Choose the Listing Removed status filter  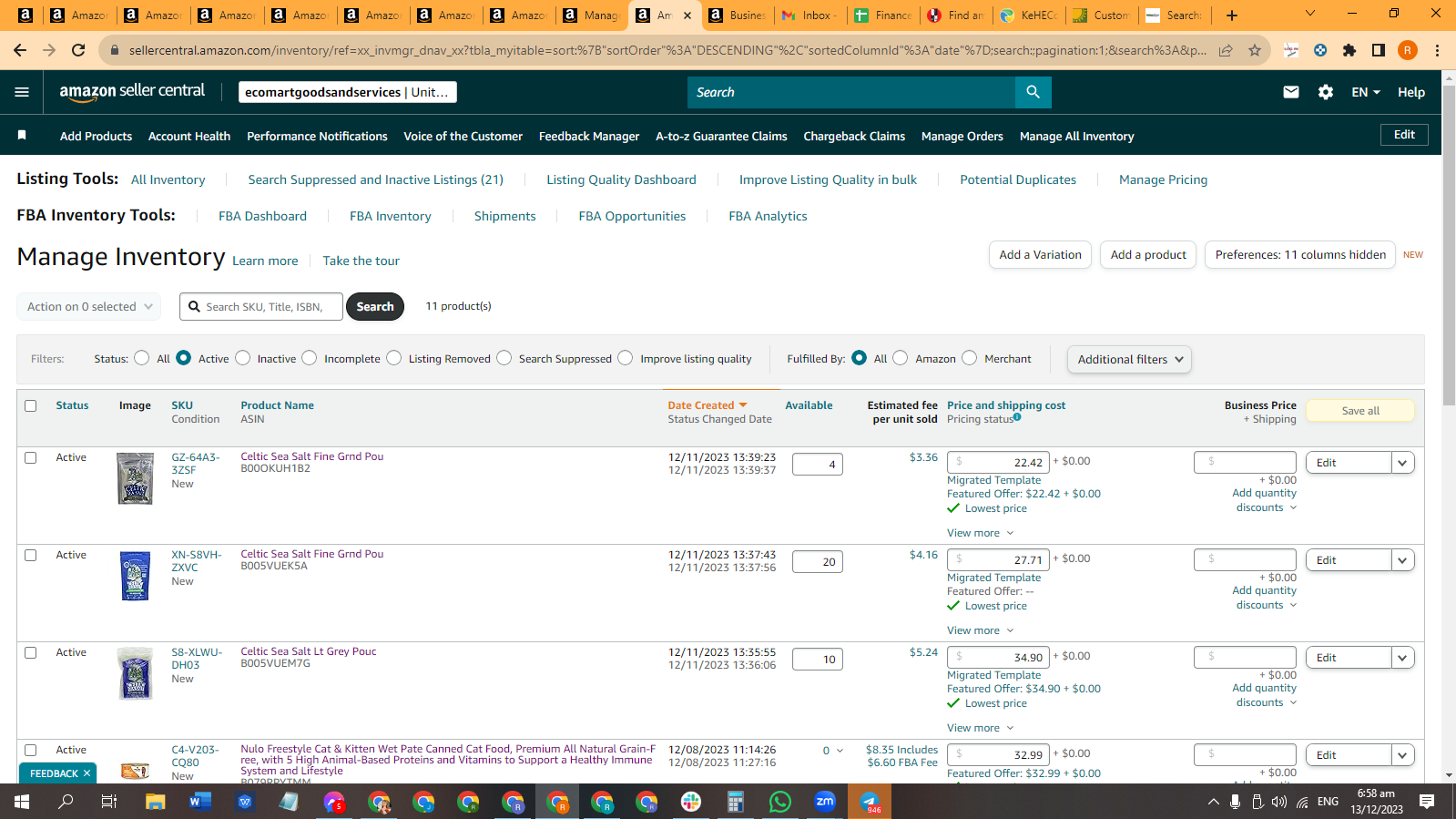[x=394, y=358]
